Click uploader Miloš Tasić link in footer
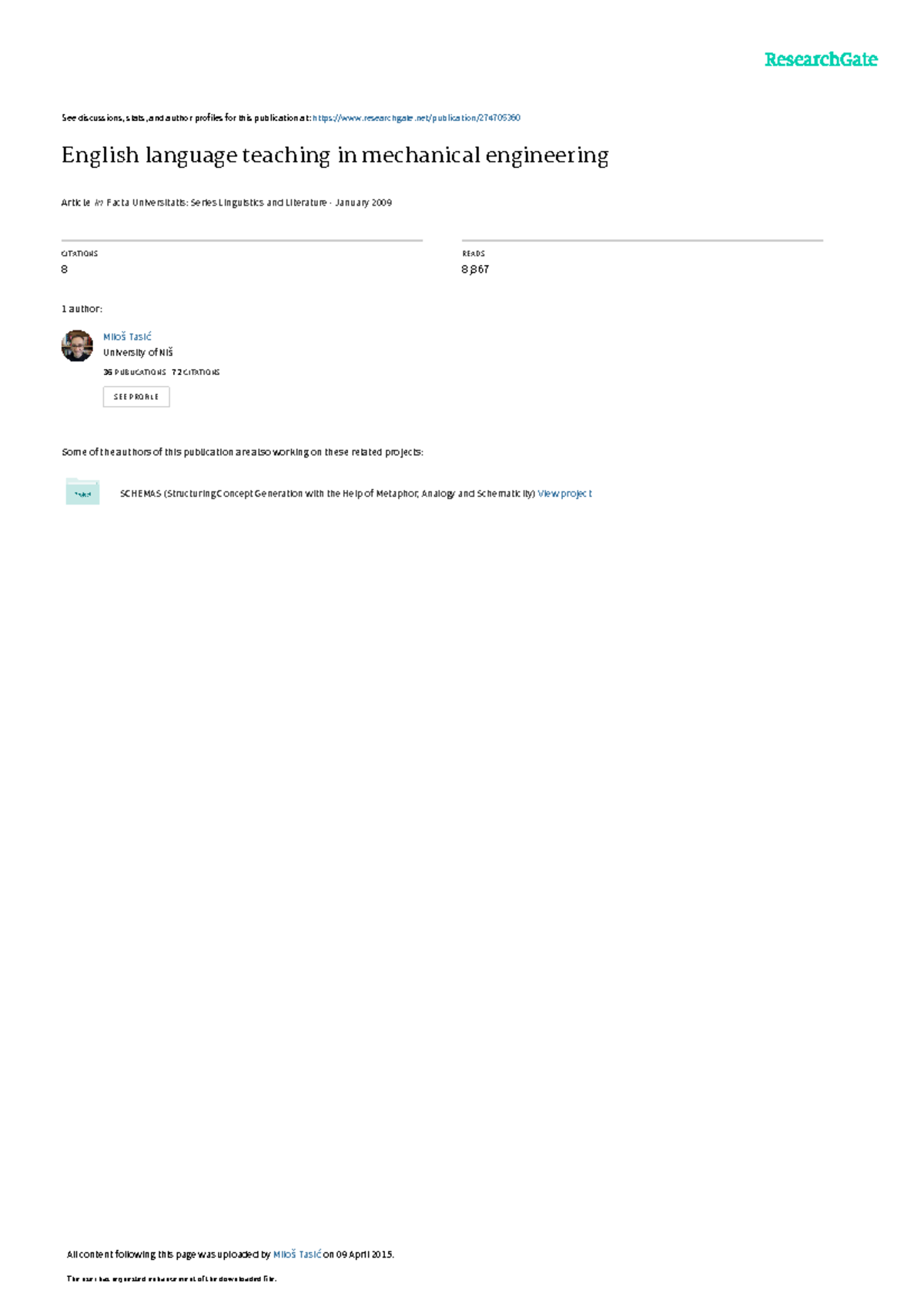924x1307 pixels. [x=297, y=1254]
